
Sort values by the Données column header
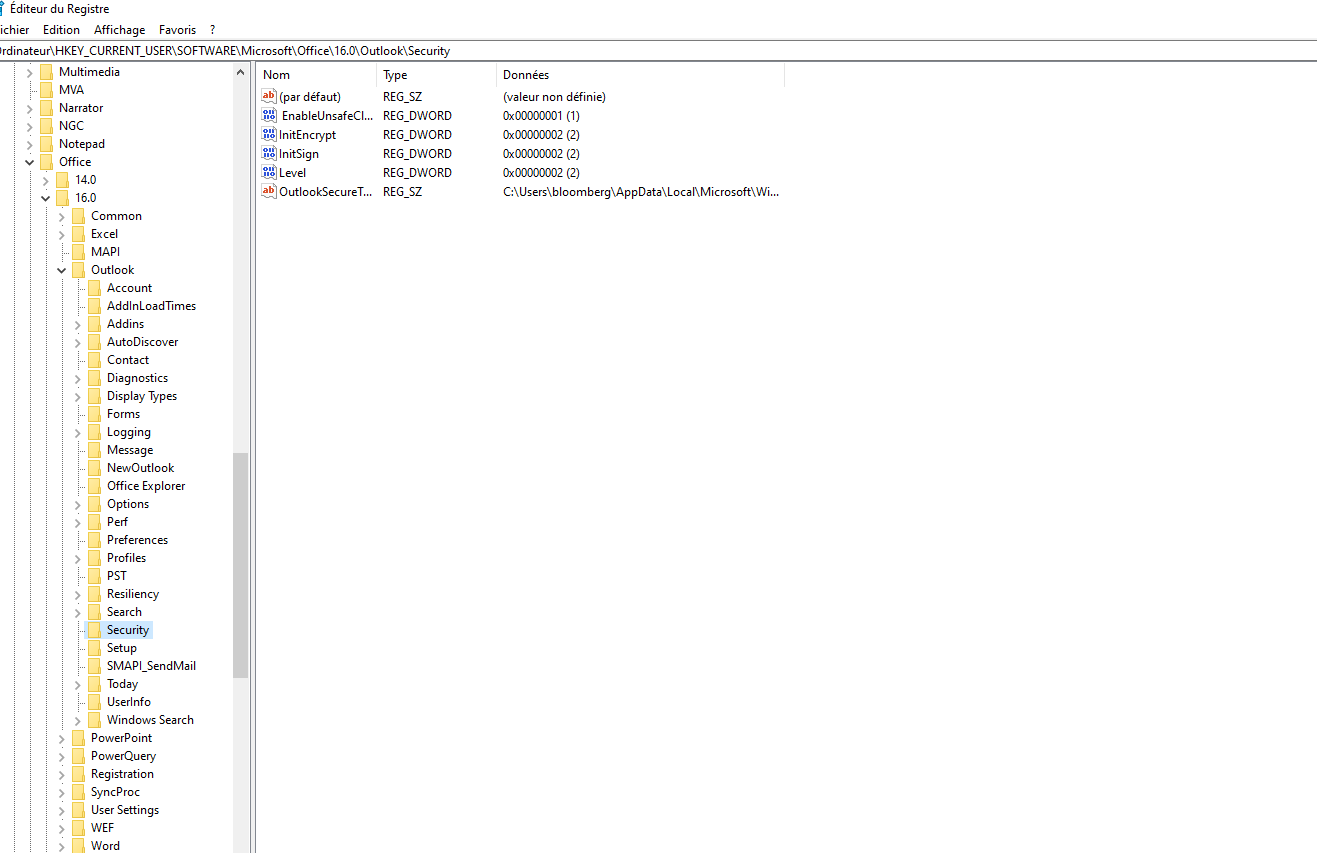[x=641, y=75]
